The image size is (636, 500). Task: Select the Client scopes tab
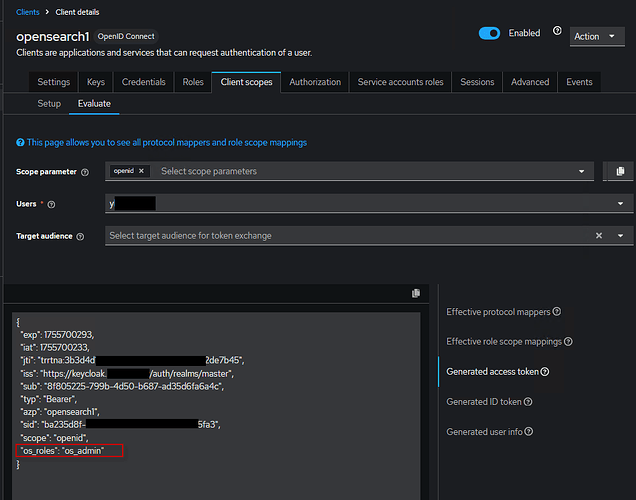pyautogui.click(x=246, y=82)
